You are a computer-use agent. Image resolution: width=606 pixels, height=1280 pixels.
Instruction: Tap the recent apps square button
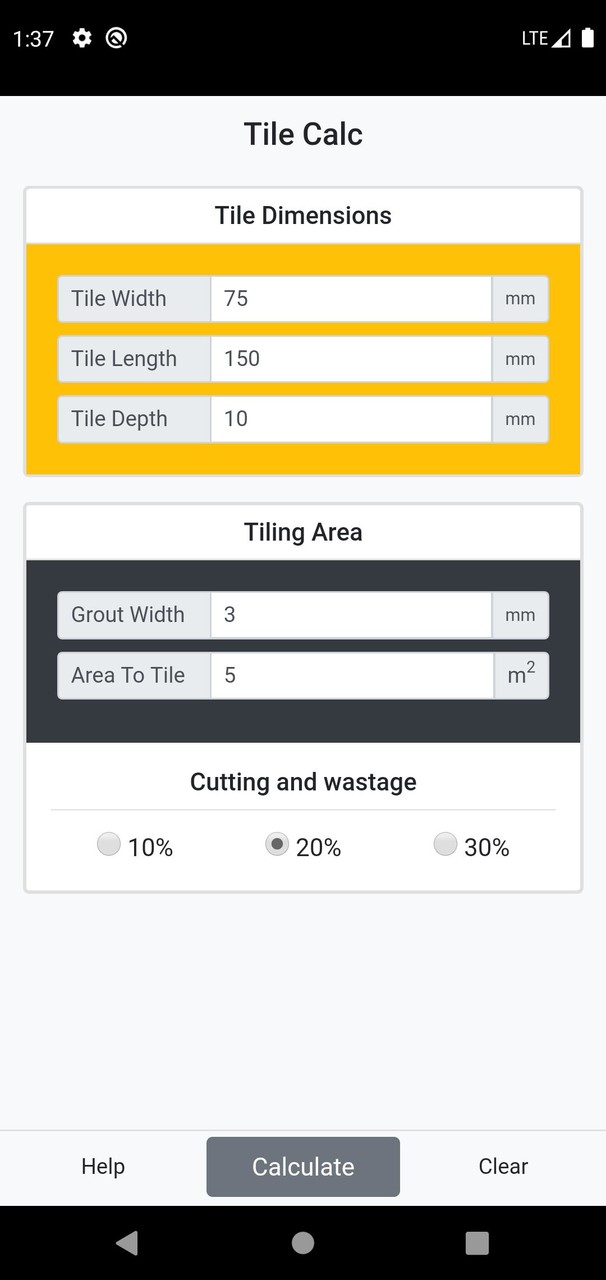(x=477, y=1242)
